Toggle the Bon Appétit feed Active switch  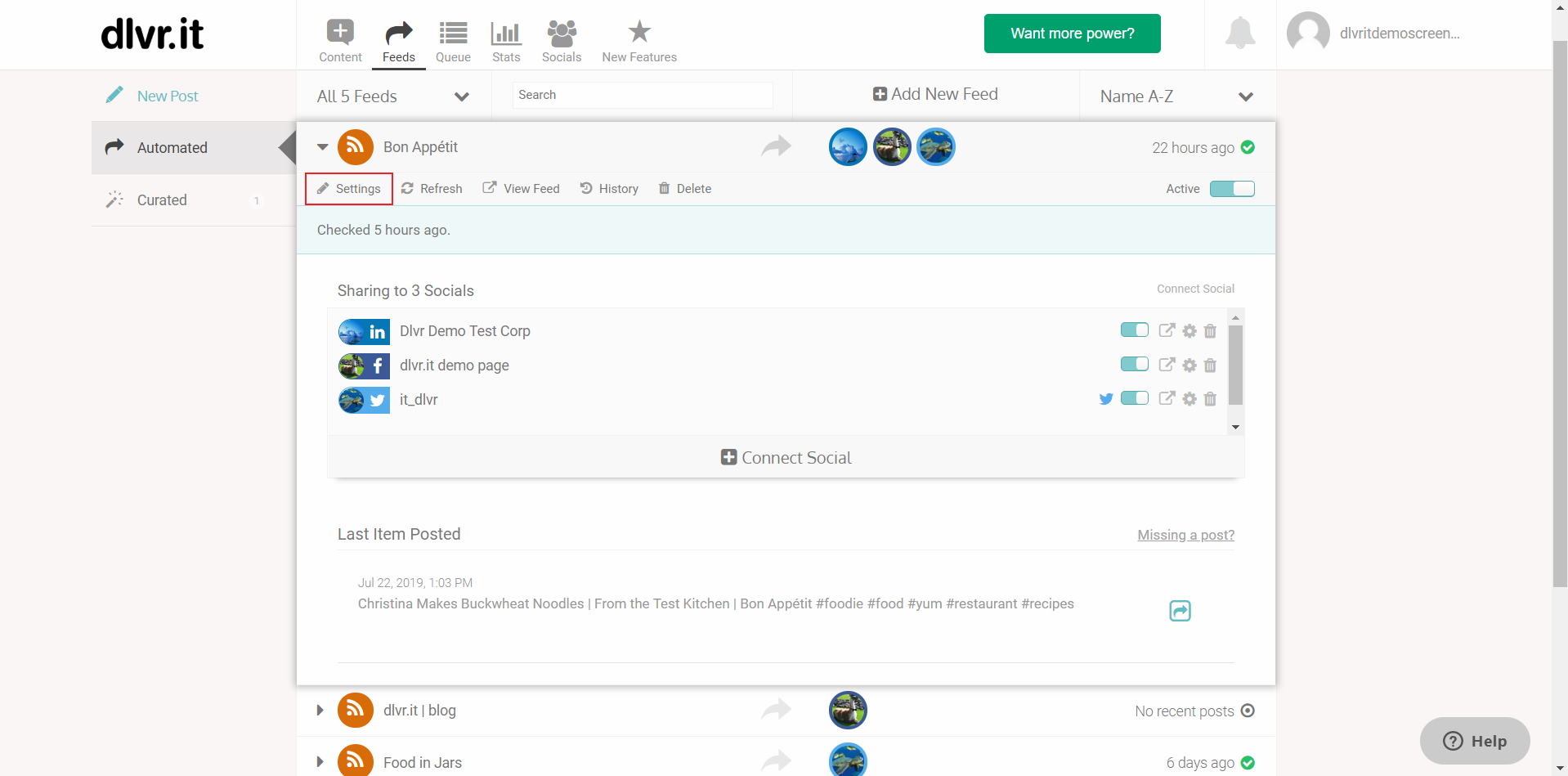1232,189
